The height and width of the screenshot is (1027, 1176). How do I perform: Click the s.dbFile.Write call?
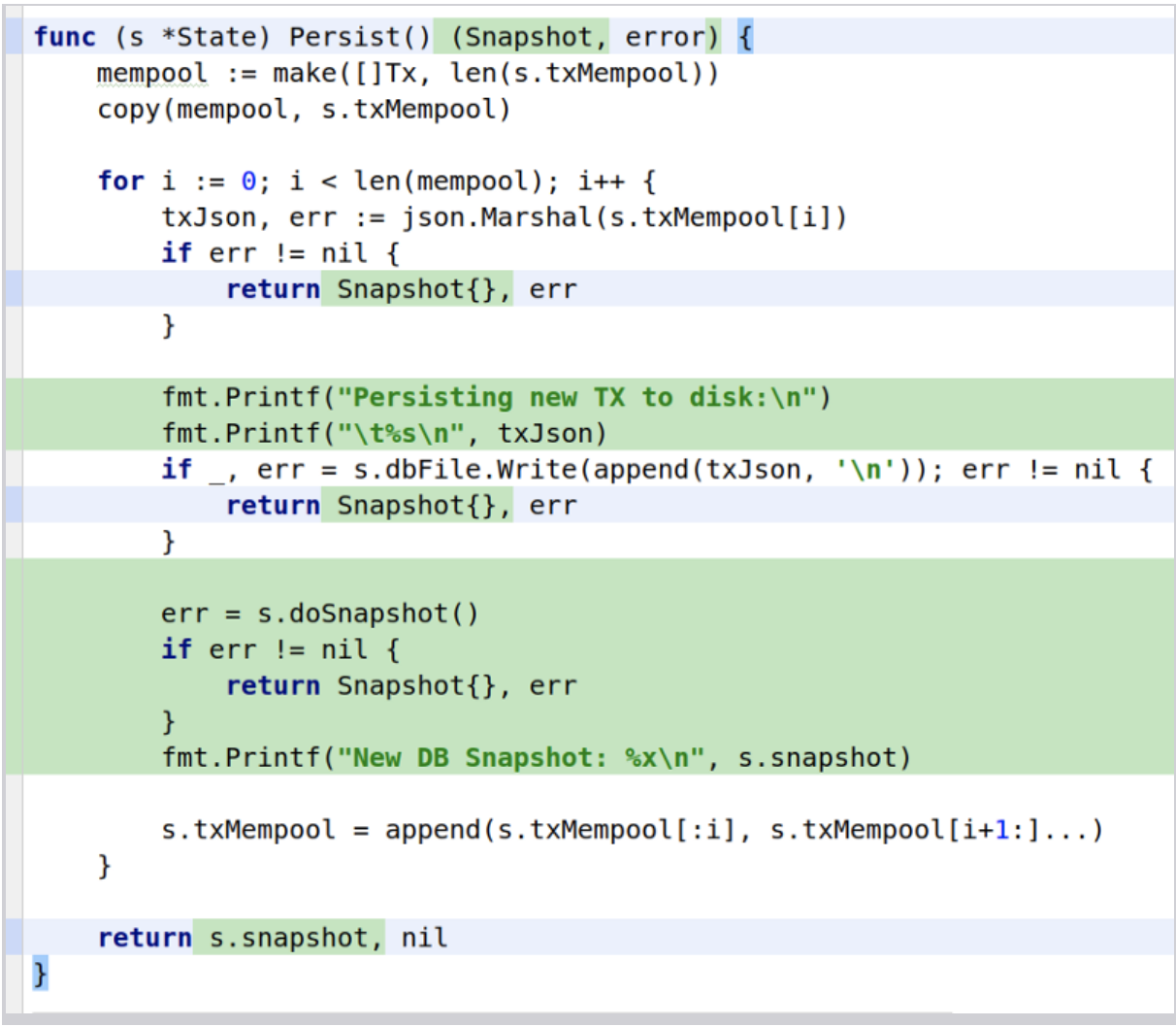[464, 470]
